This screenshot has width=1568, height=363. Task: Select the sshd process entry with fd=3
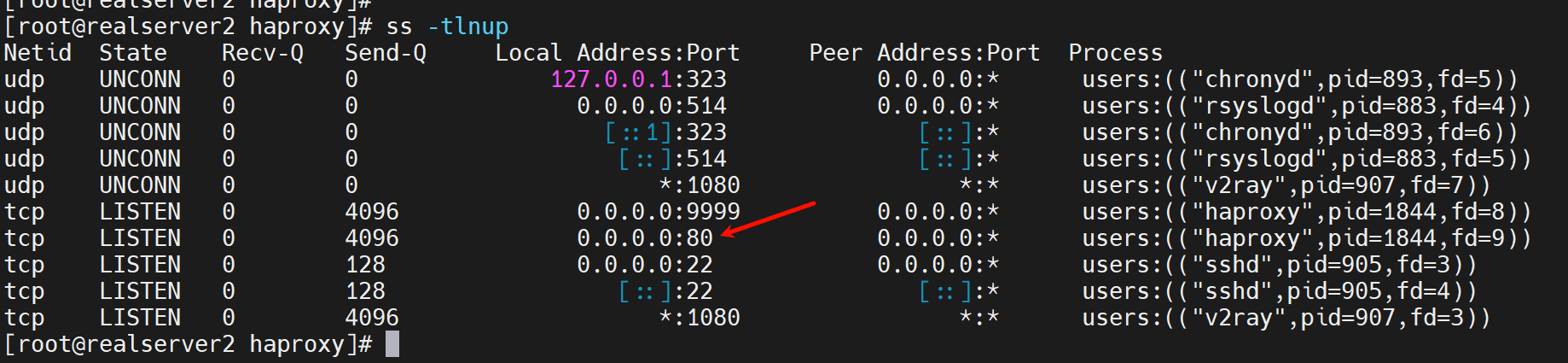click(1279, 265)
